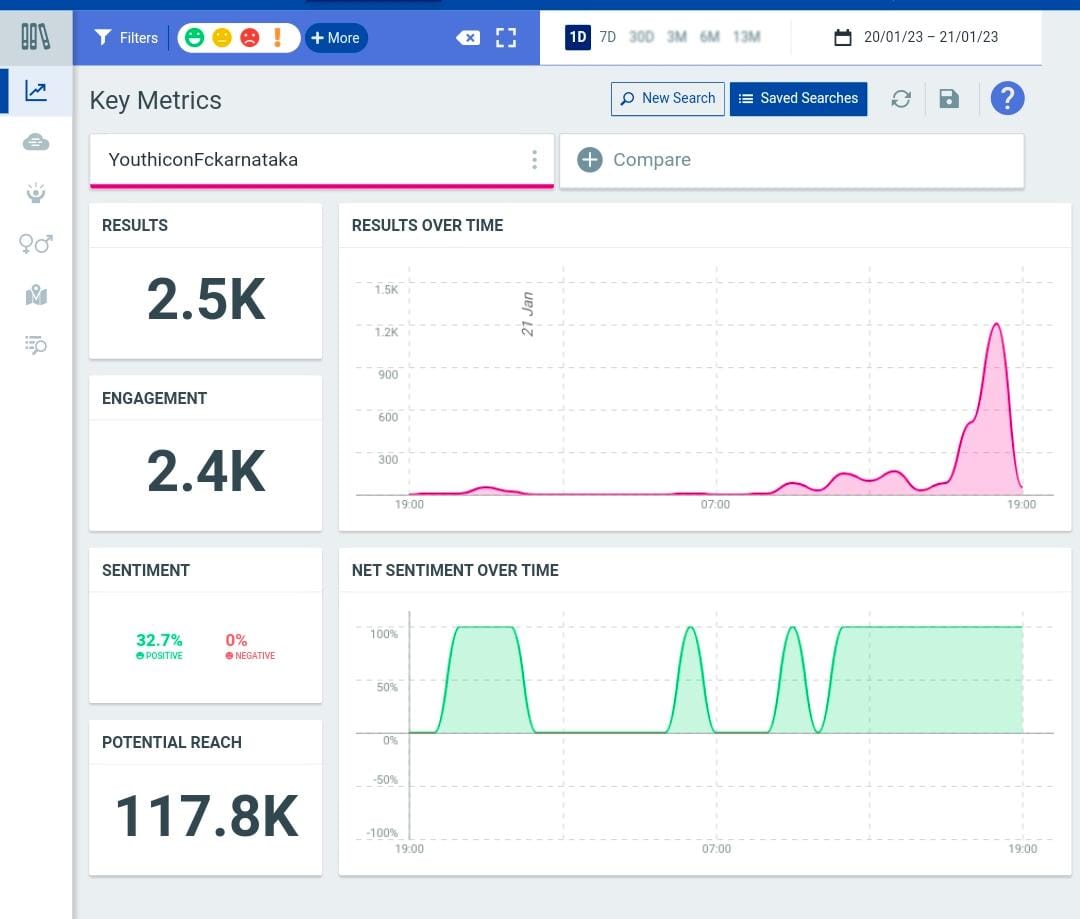Toggle the positive sentiment green smiley filter
Viewport: 1080px width, 919px height.
click(x=195, y=37)
